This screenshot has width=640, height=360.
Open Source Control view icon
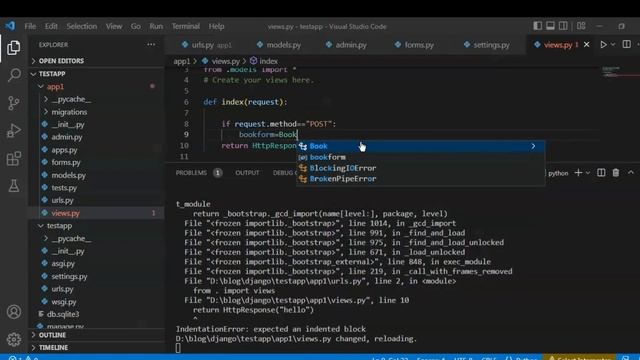(x=13, y=103)
